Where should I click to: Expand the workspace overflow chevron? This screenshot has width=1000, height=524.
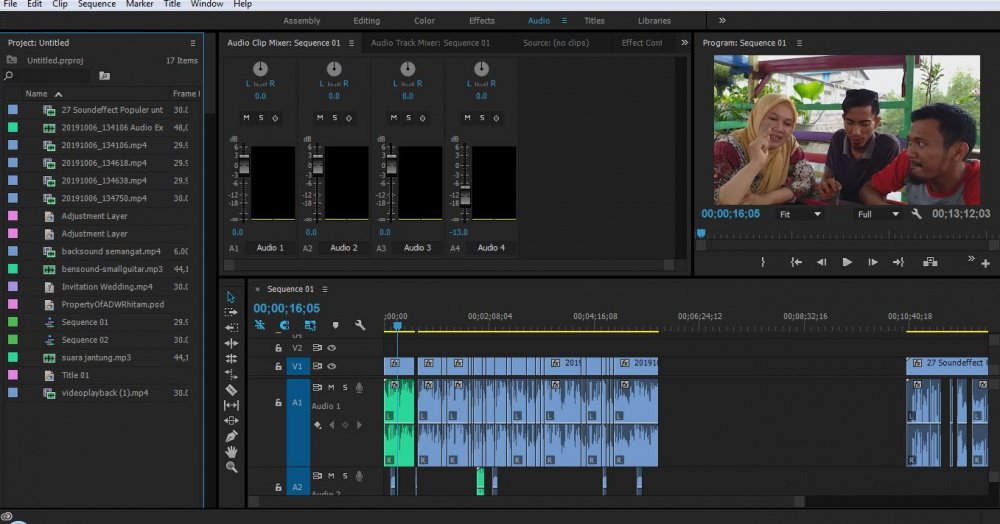pos(722,20)
